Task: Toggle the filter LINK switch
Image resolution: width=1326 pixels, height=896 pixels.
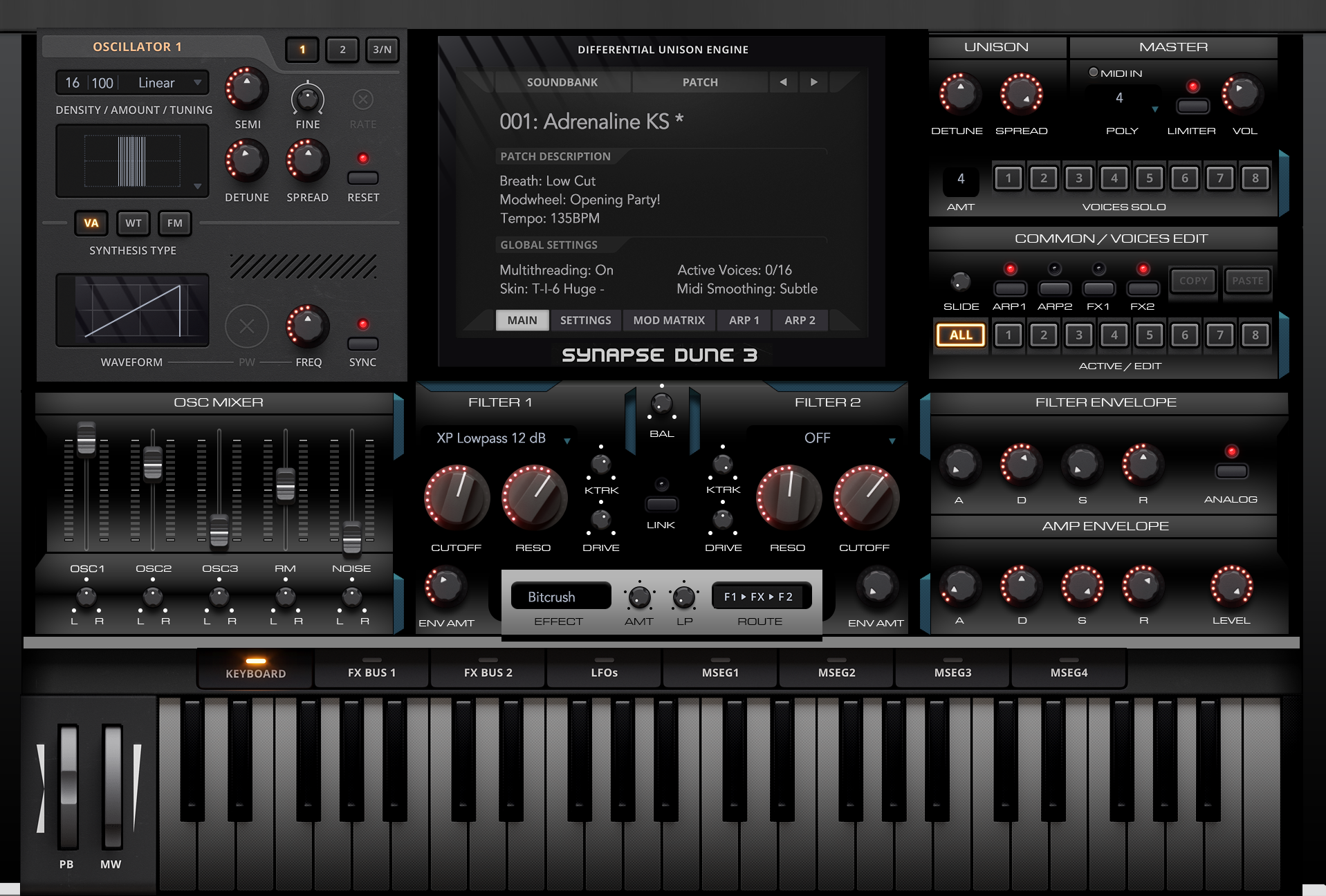Action: (661, 504)
